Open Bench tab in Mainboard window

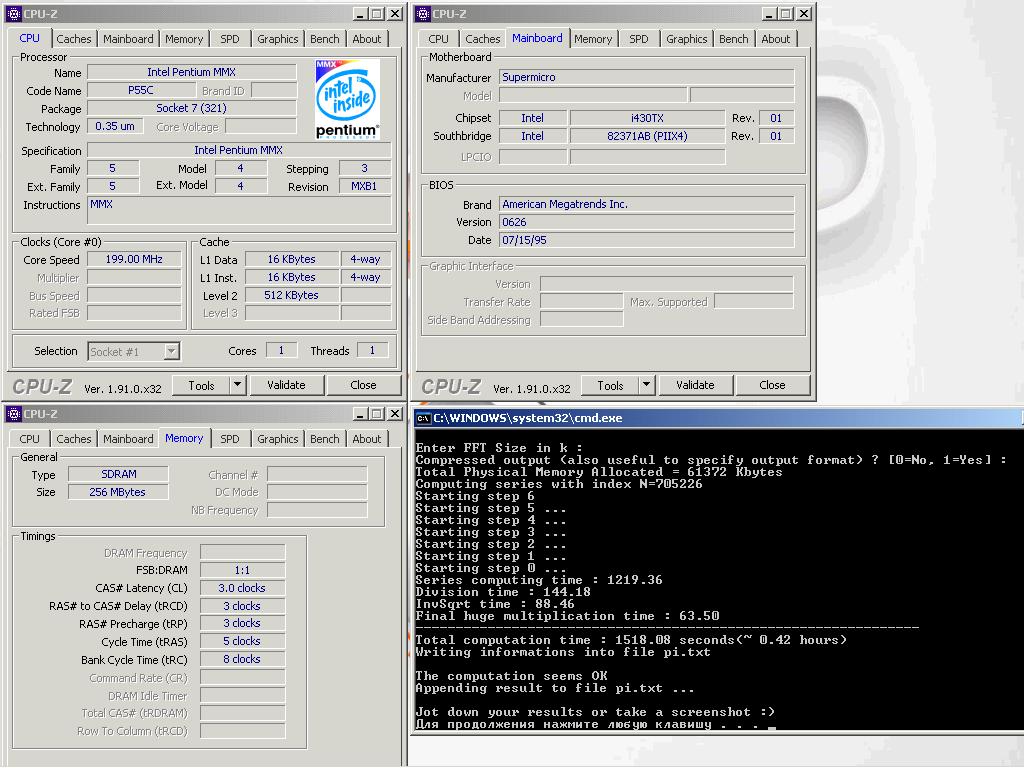coord(733,39)
